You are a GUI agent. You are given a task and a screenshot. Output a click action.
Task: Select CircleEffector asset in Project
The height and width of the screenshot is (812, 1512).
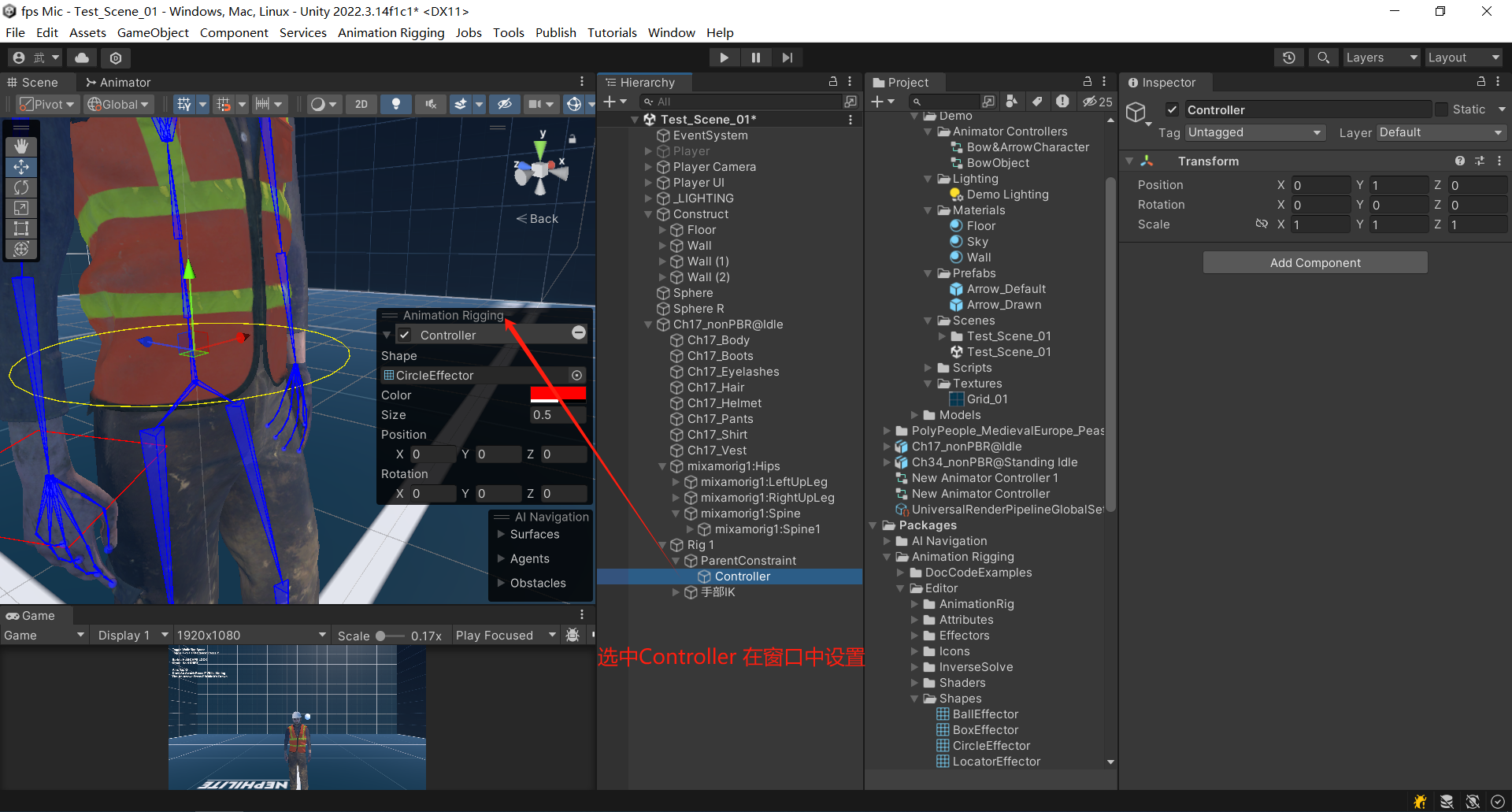[x=991, y=746]
